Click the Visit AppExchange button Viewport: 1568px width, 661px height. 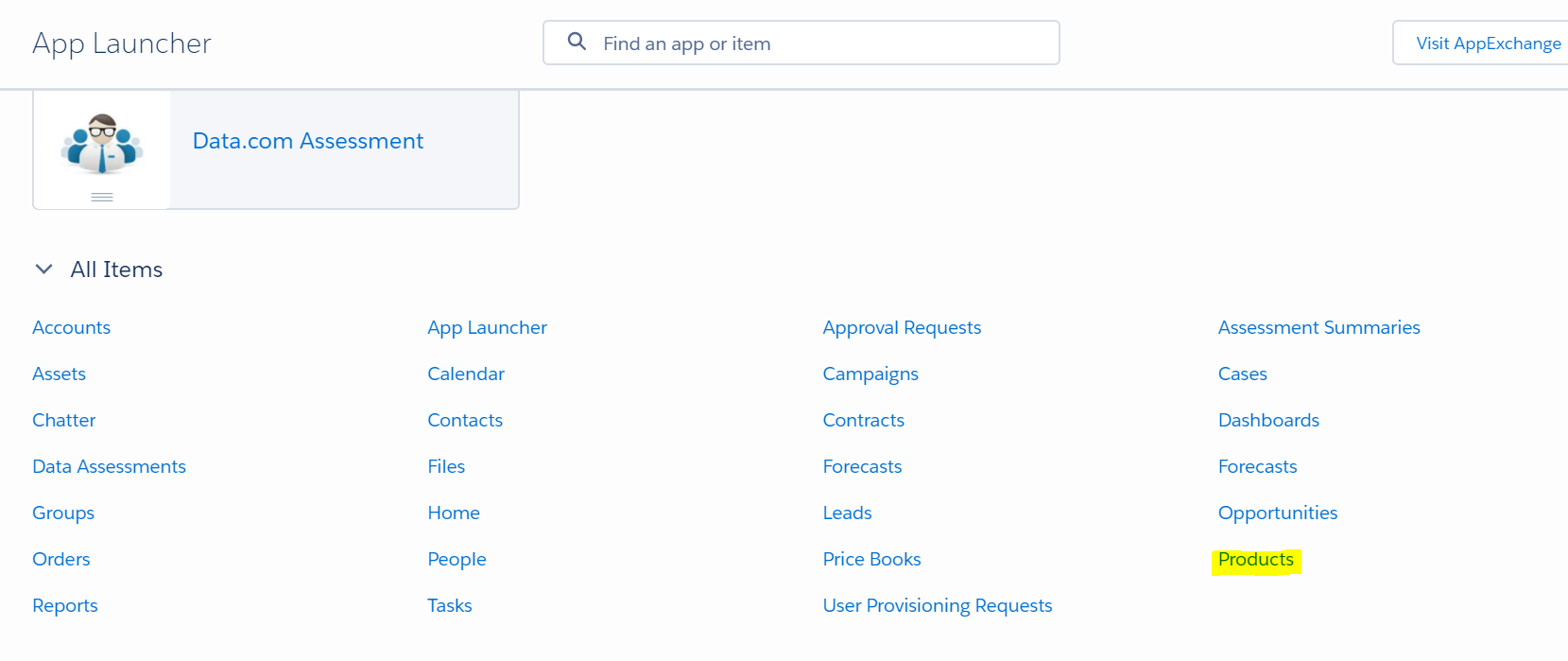1487,43
